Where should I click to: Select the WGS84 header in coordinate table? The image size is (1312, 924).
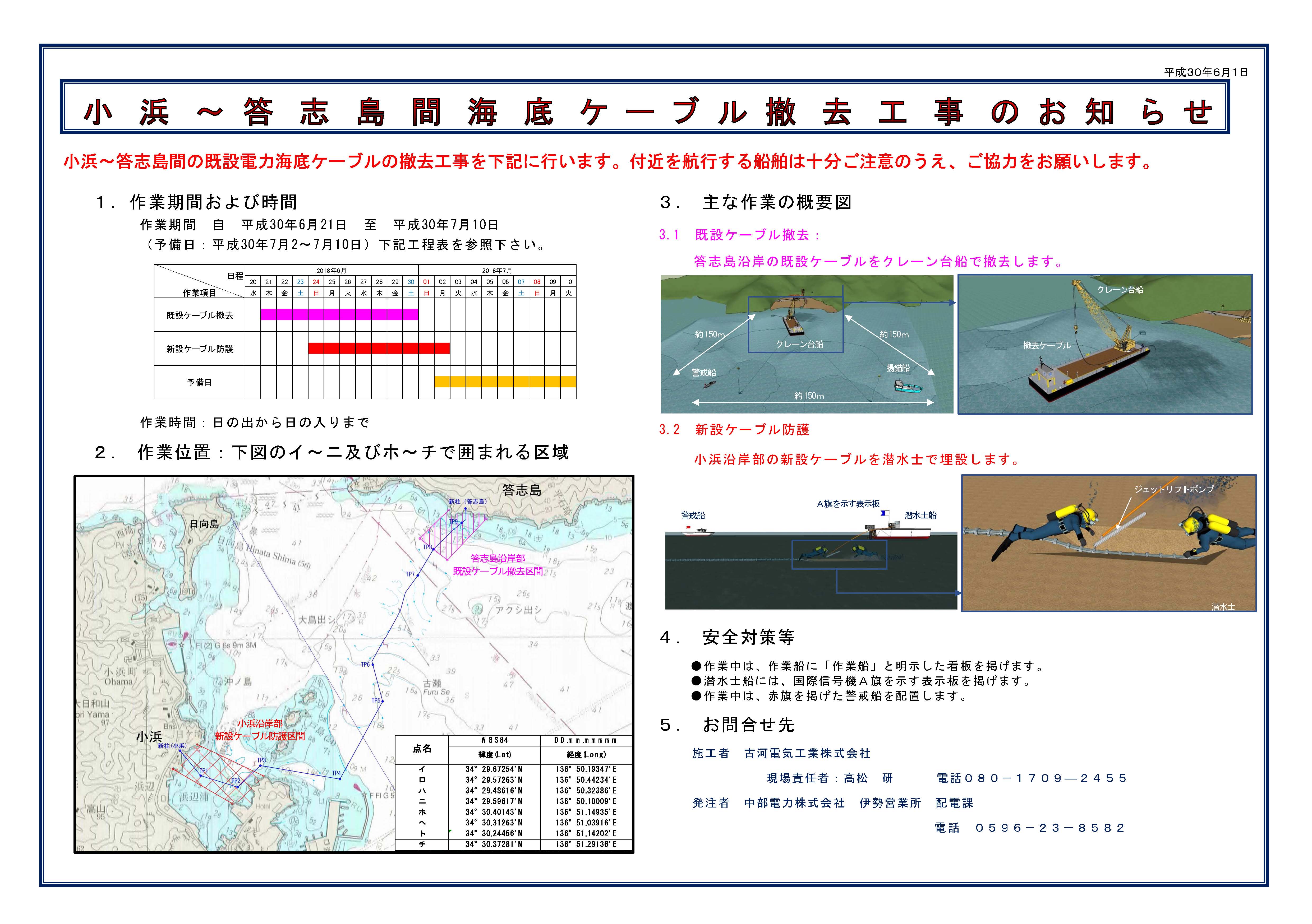click(x=494, y=740)
